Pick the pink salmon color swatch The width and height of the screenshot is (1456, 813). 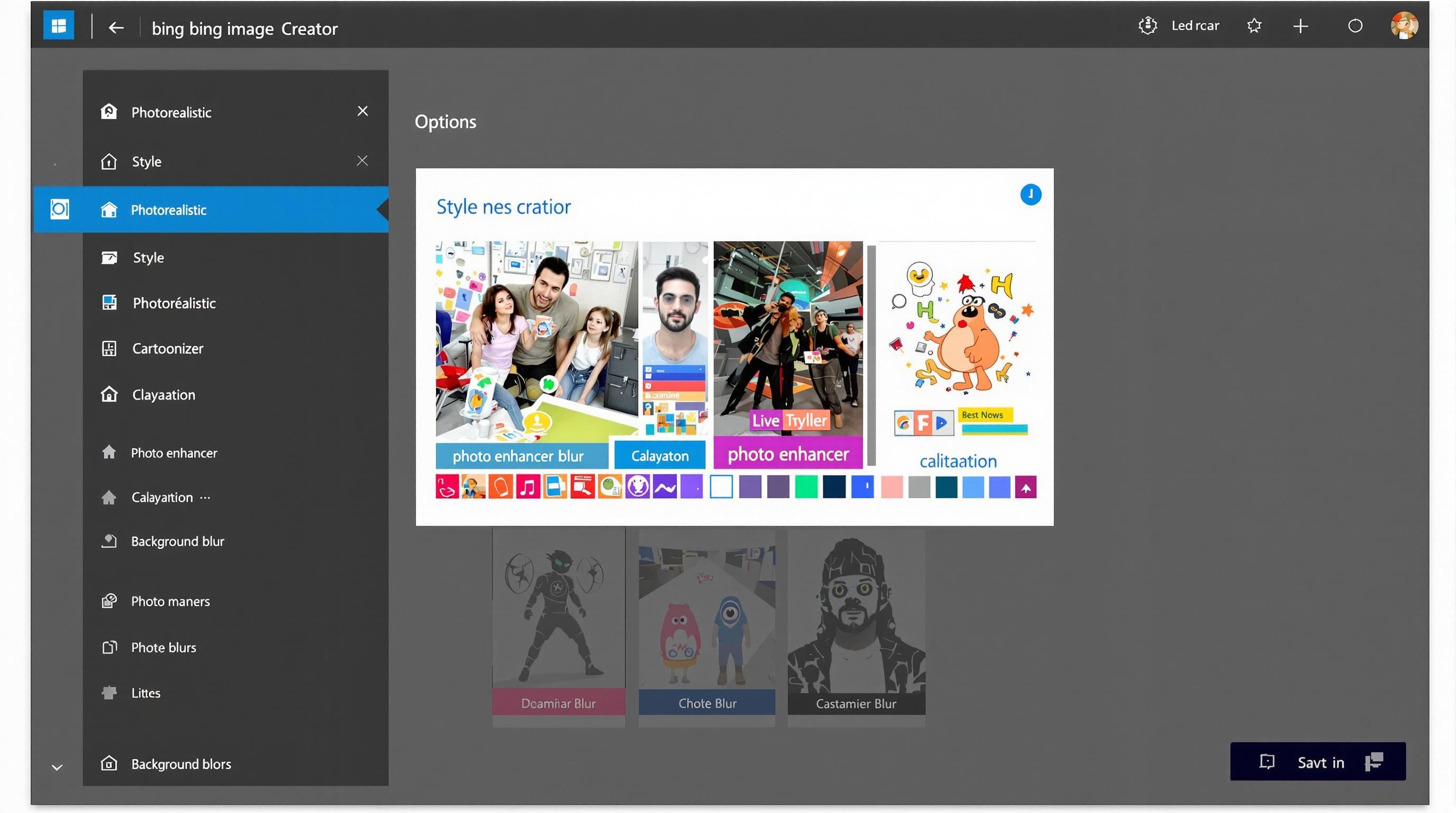[x=892, y=487]
